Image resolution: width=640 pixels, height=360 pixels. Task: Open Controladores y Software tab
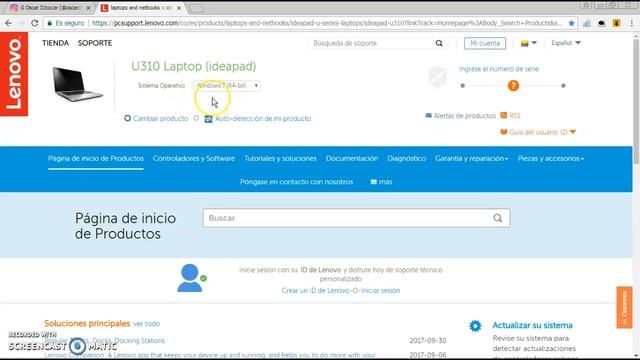coord(194,158)
